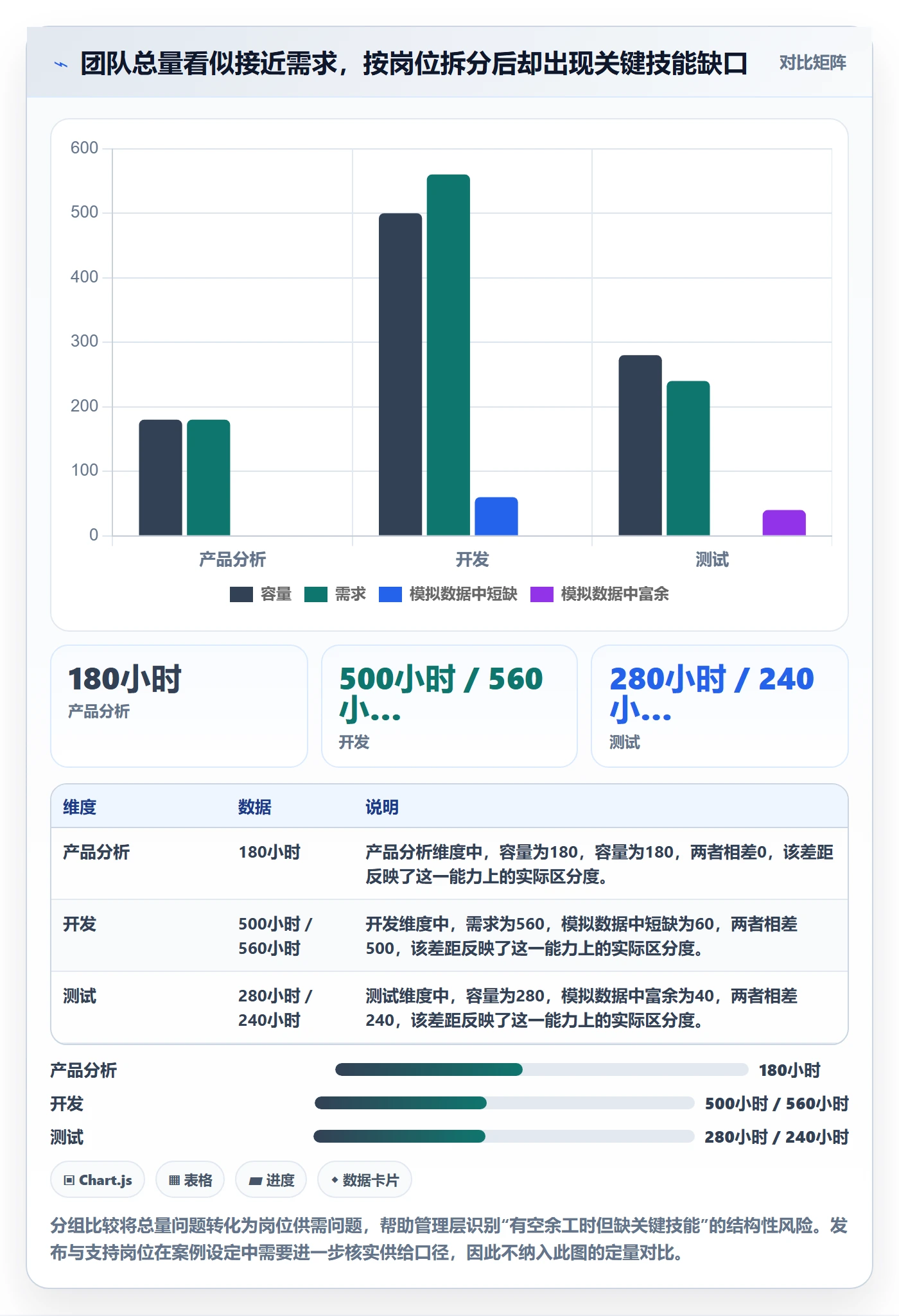Click the purple surplus bar under 测试
The width and height of the screenshot is (899, 1316).
784,523
